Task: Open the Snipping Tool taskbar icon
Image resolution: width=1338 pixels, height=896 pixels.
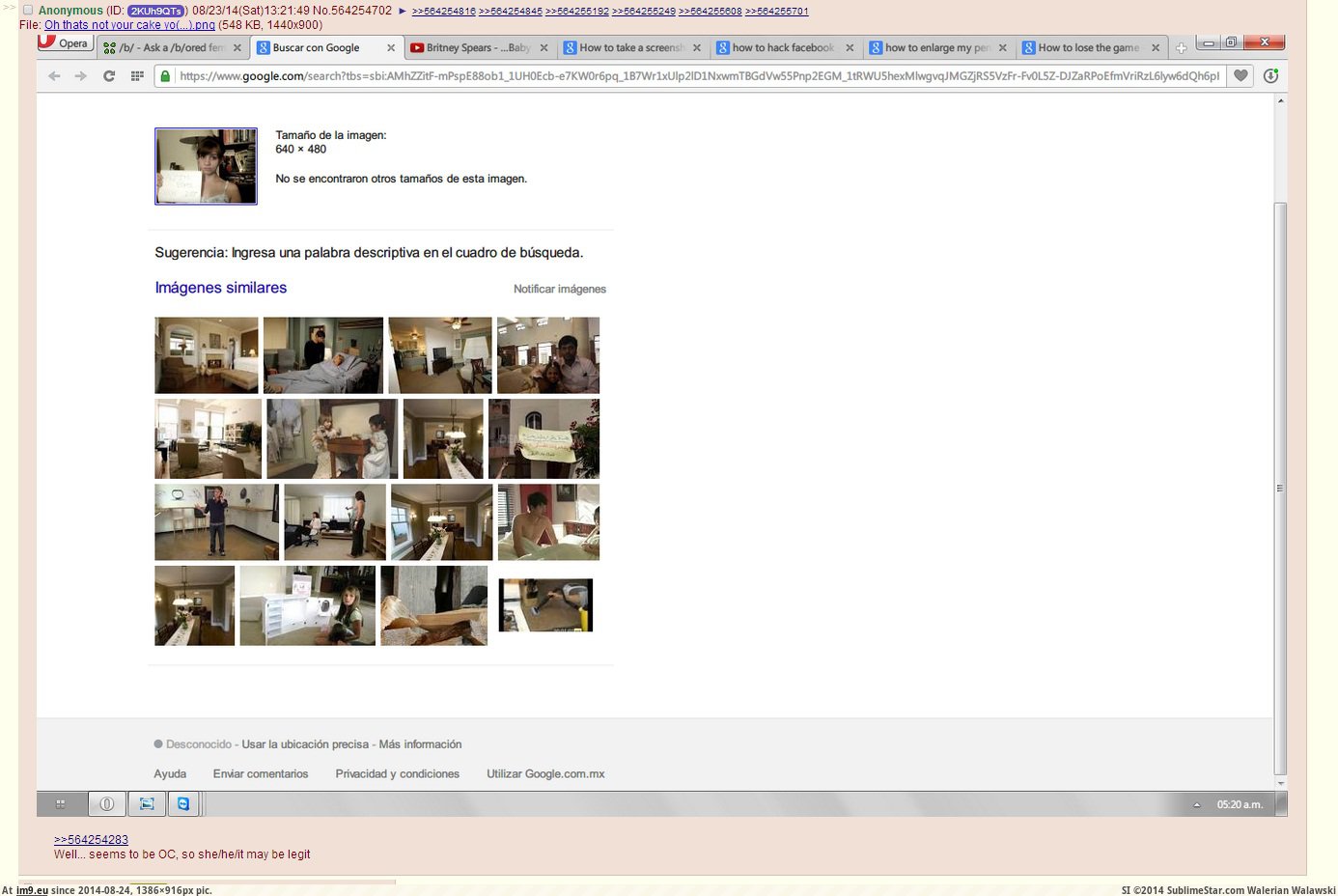Action: tap(147, 803)
